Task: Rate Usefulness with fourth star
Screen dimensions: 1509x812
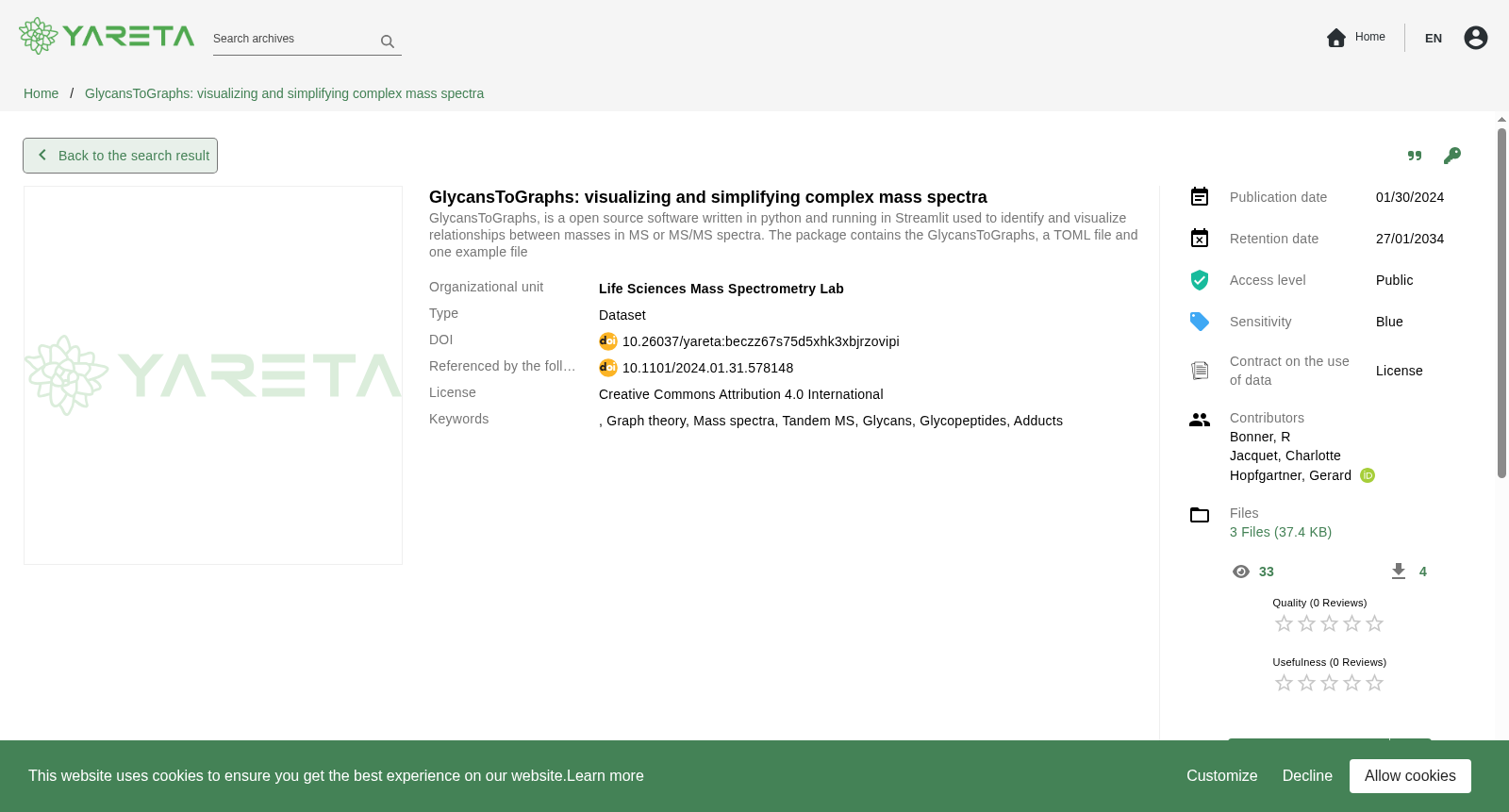Action: click(1351, 683)
